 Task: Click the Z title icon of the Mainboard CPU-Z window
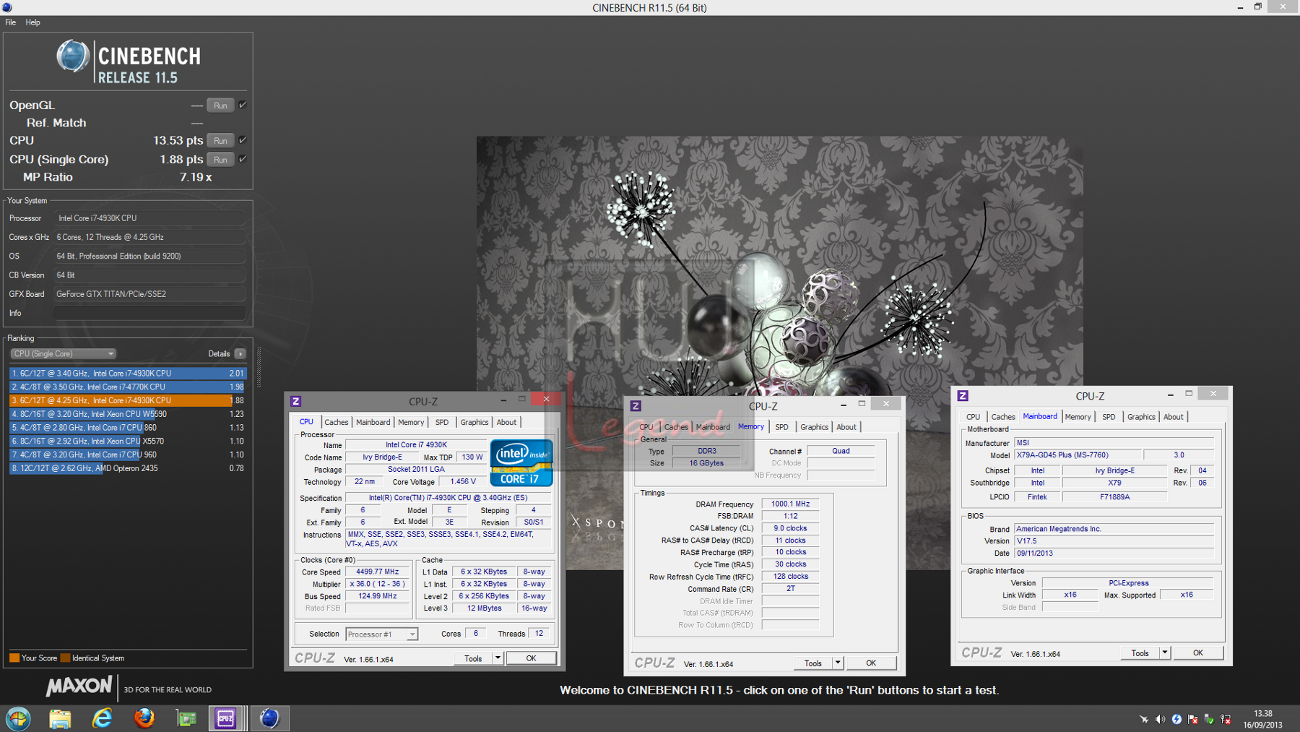[x=963, y=396]
